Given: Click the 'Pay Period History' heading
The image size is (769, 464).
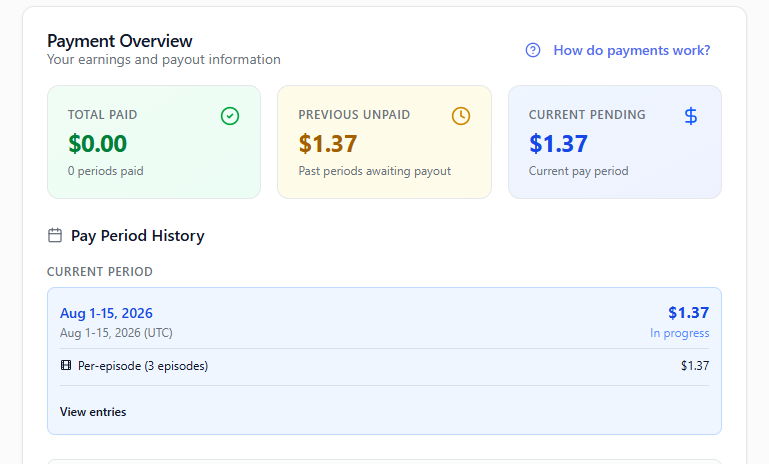Looking at the screenshot, I should (x=137, y=236).
